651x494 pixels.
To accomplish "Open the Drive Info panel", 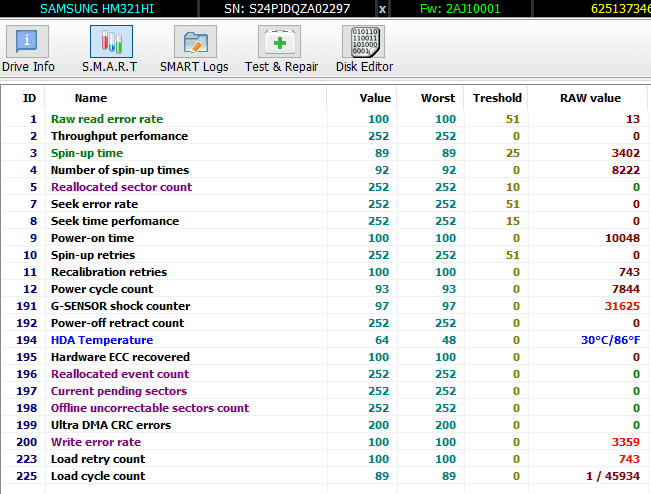I will (x=28, y=49).
